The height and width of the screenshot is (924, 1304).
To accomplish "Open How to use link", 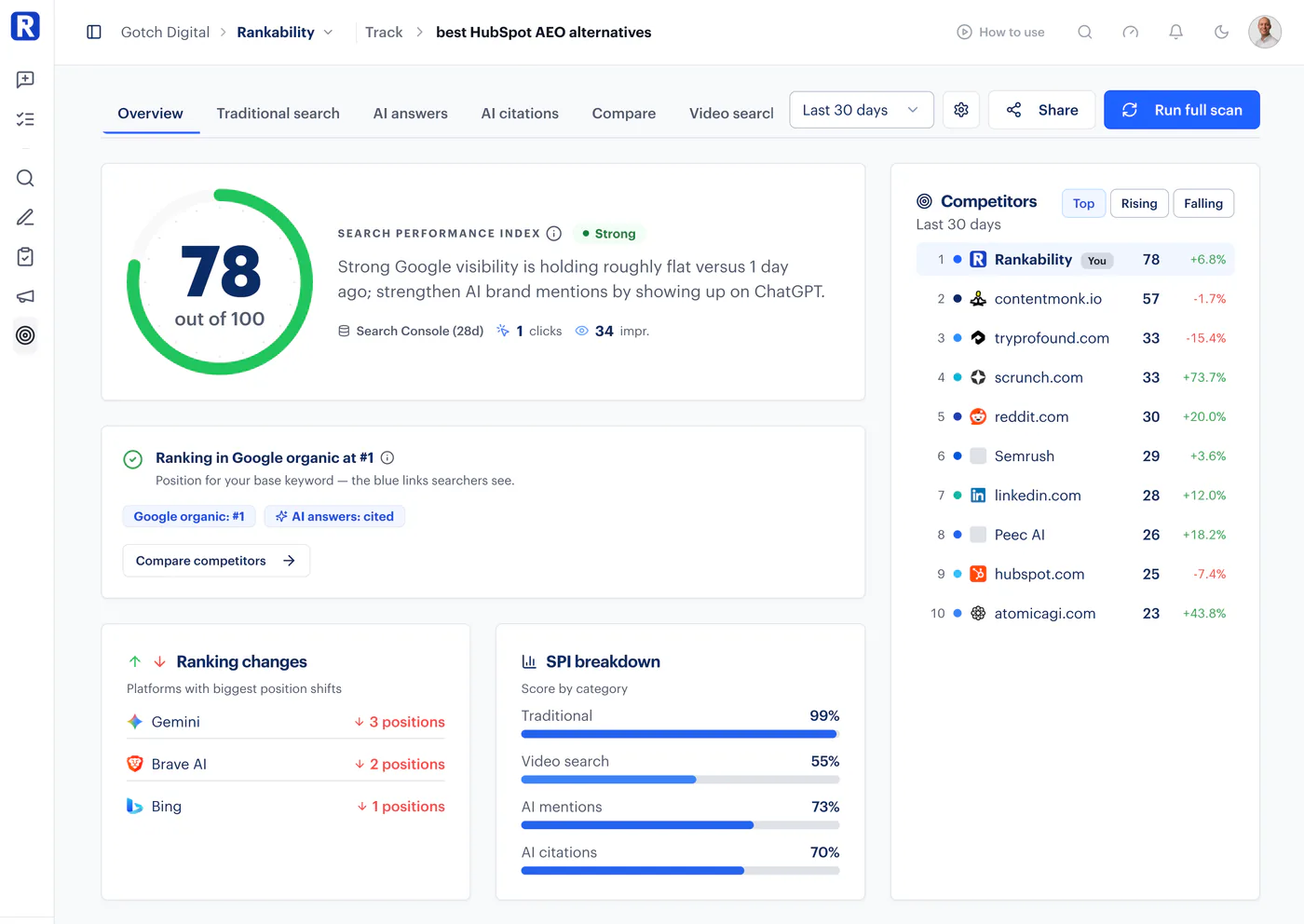I will click(x=1001, y=33).
